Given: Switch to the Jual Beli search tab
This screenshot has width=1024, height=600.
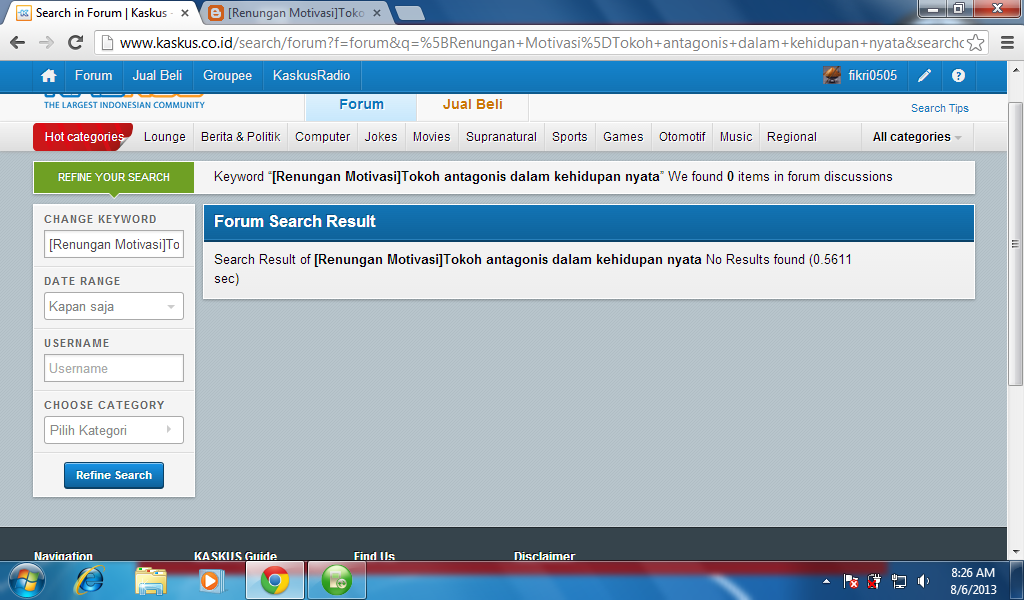Looking at the screenshot, I should click(x=472, y=106).
